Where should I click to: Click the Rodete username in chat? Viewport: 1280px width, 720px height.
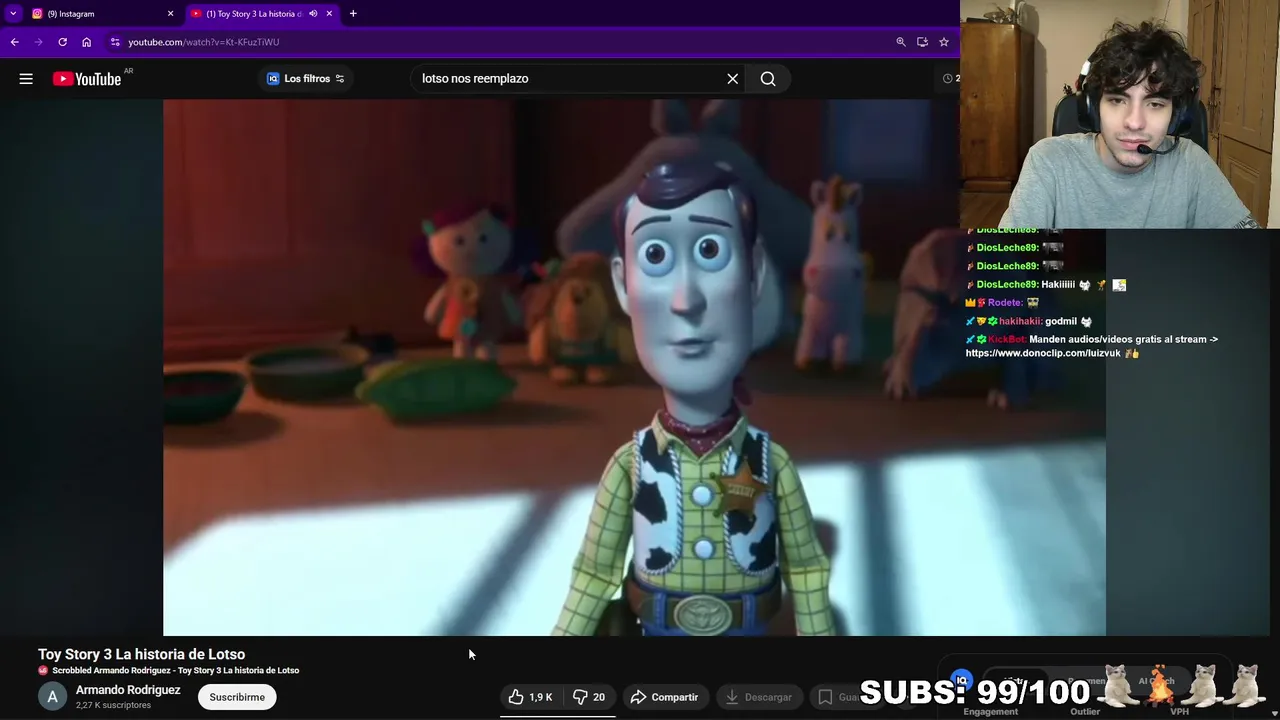click(x=1004, y=303)
